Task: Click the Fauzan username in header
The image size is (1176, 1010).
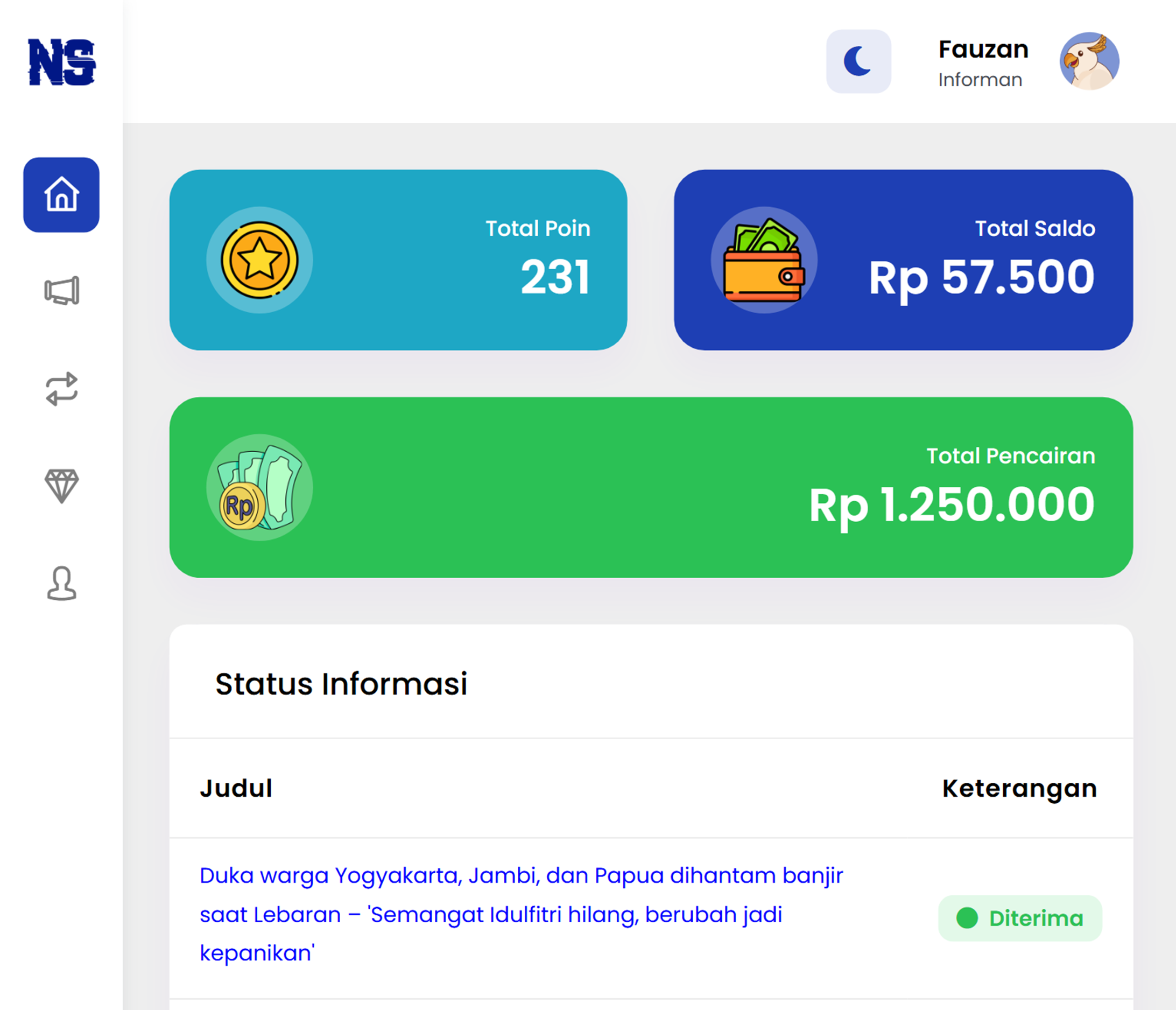Action: [983, 50]
